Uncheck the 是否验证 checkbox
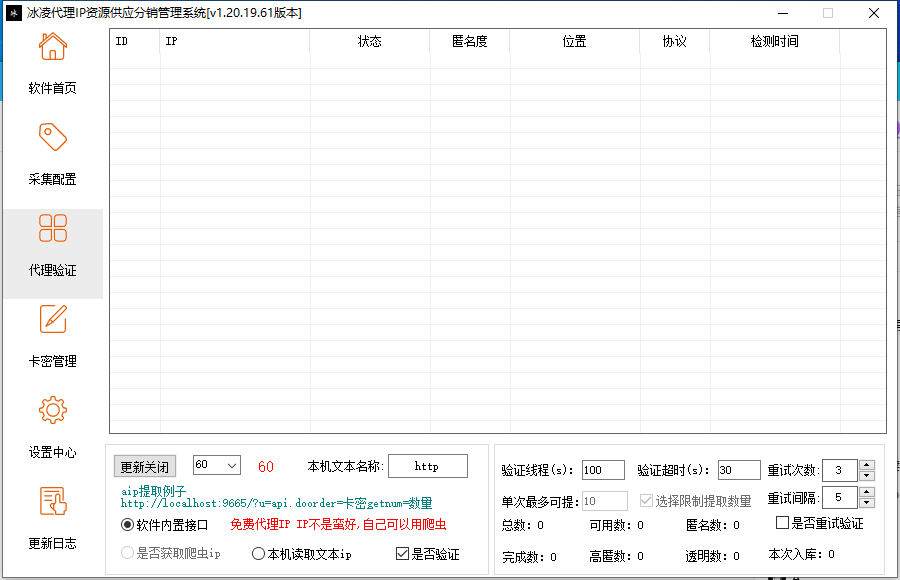The height and width of the screenshot is (580, 900). pyautogui.click(x=401, y=554)
